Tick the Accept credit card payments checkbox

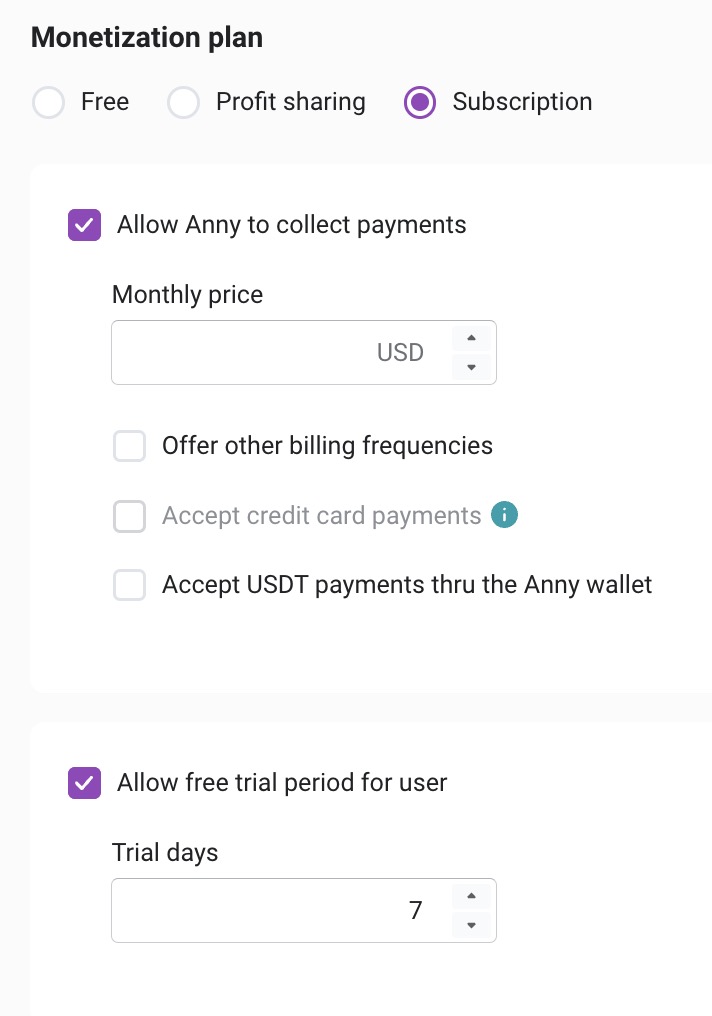tap(130, 517)
